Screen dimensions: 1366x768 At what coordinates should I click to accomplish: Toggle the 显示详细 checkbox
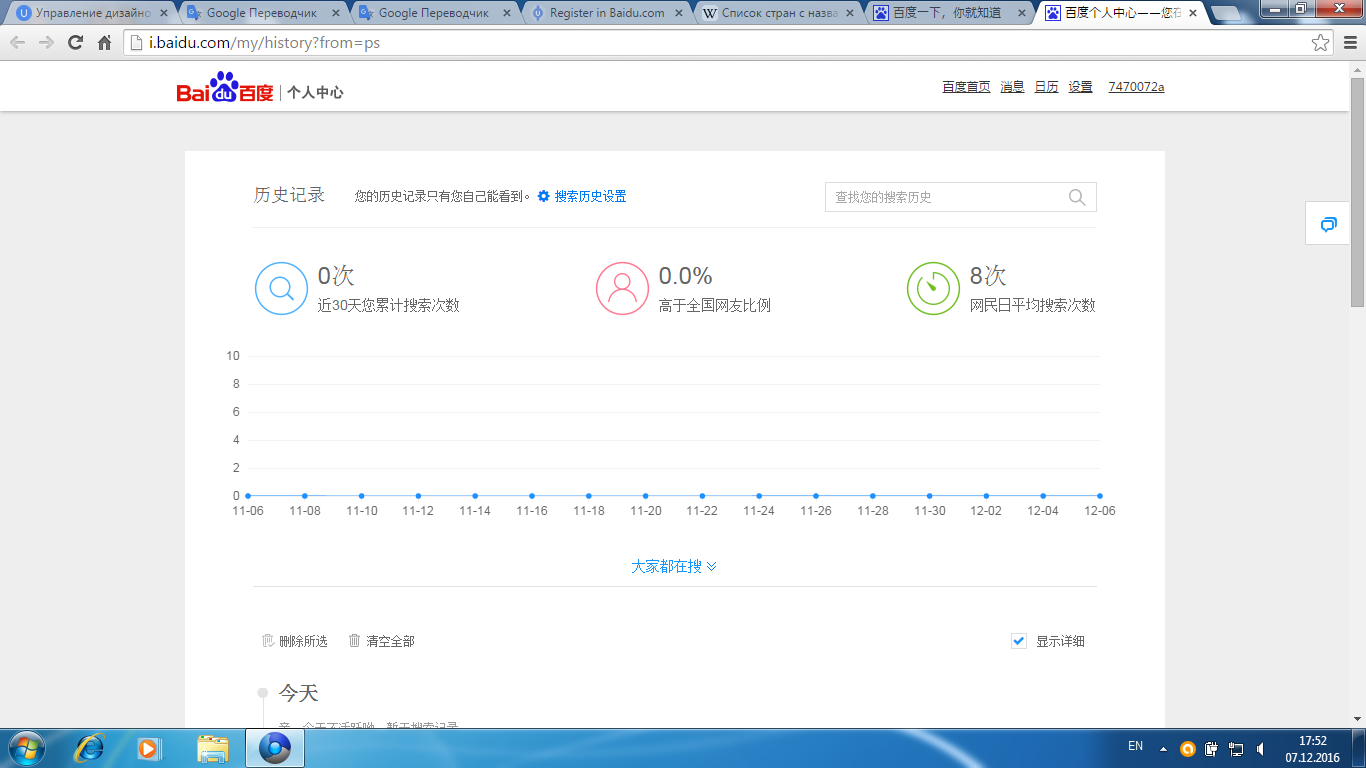point(1019,641)
